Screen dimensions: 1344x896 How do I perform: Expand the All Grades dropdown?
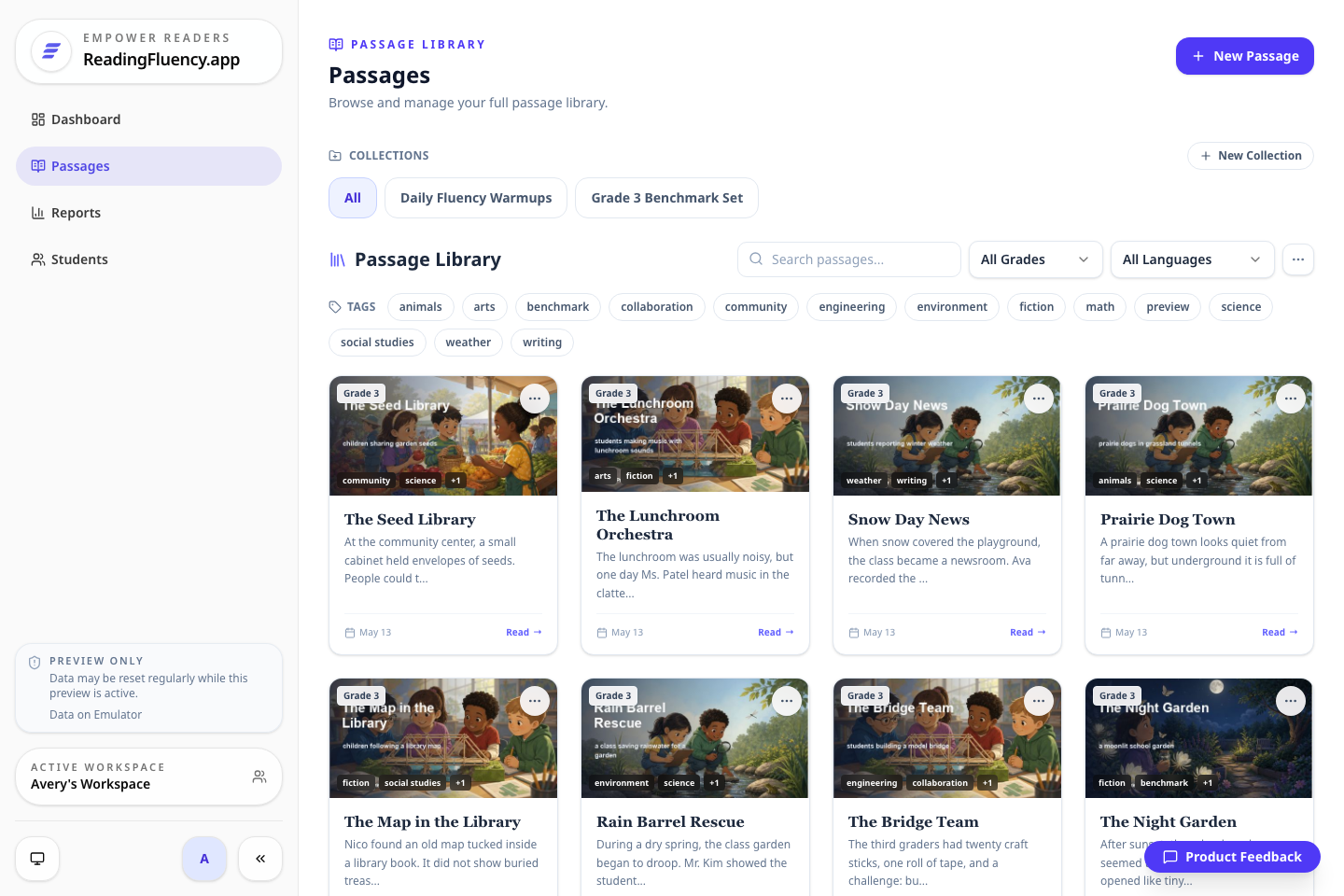pyautogui.click(x=1036, y=259)
